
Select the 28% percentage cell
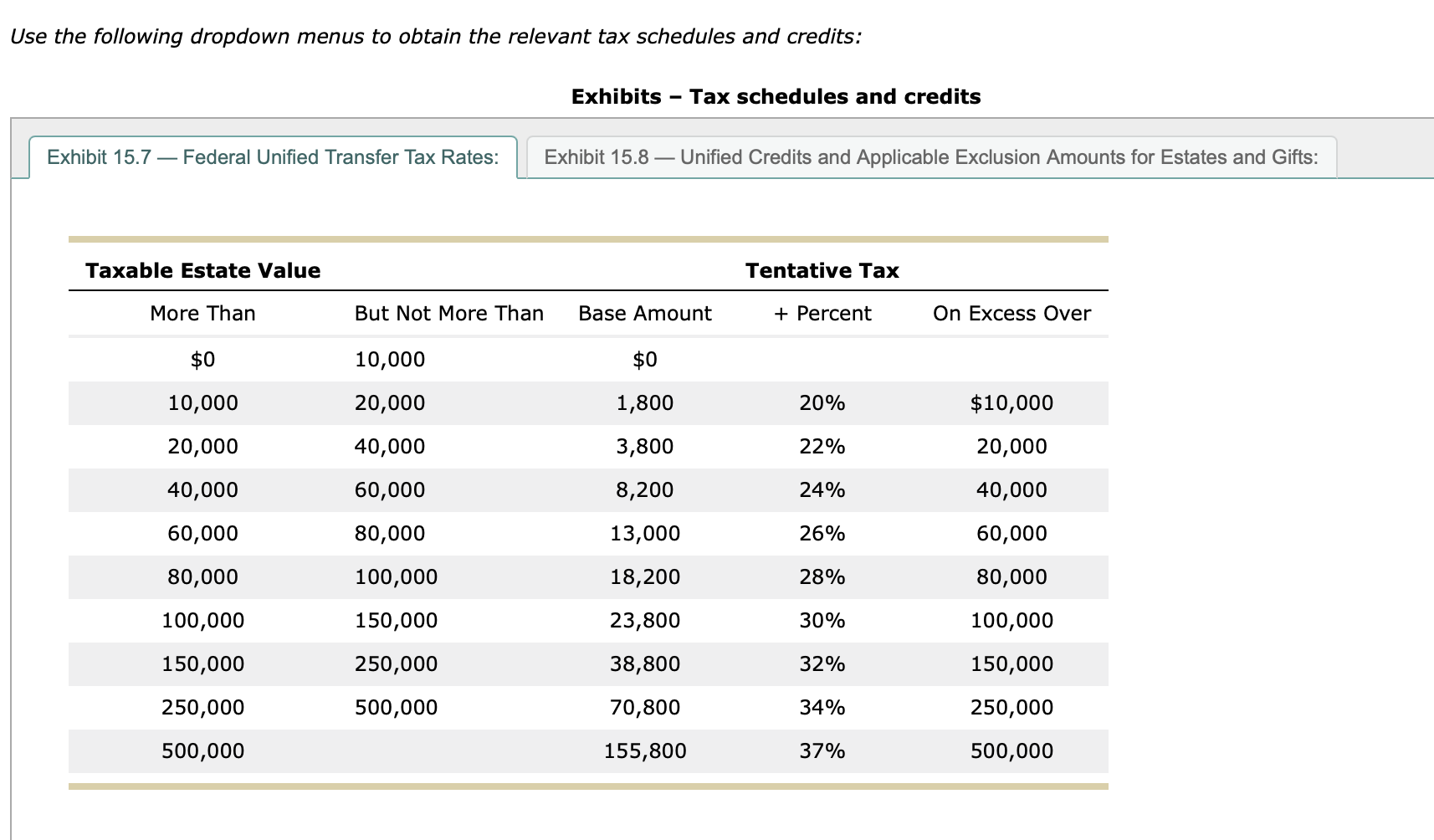pyautogui.click(x=822, y=576)
